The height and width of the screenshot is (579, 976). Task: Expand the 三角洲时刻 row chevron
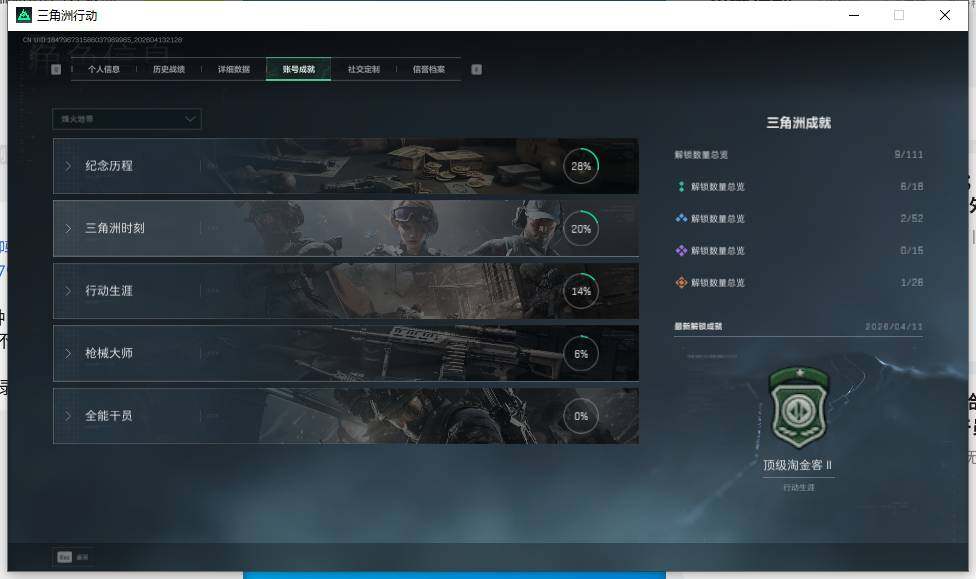pos(68,228)
